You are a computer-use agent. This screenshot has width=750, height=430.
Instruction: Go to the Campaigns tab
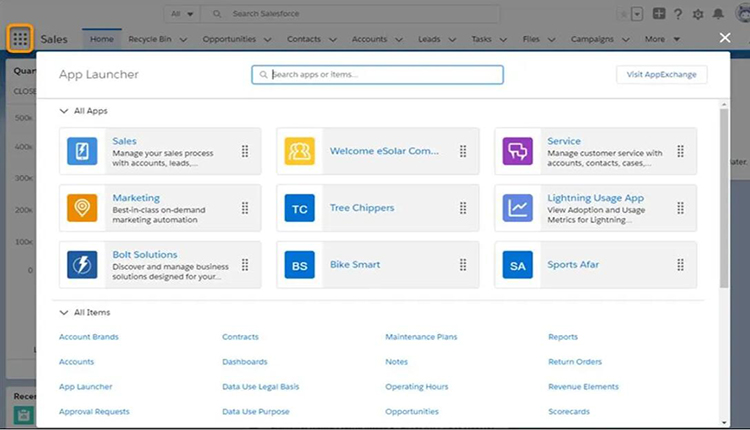click(x=592, y=39)
